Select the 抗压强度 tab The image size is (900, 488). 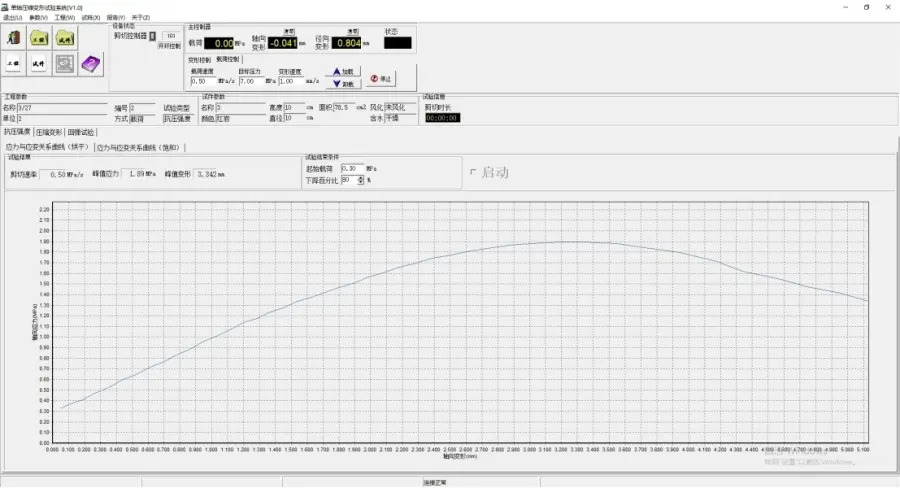17,132
